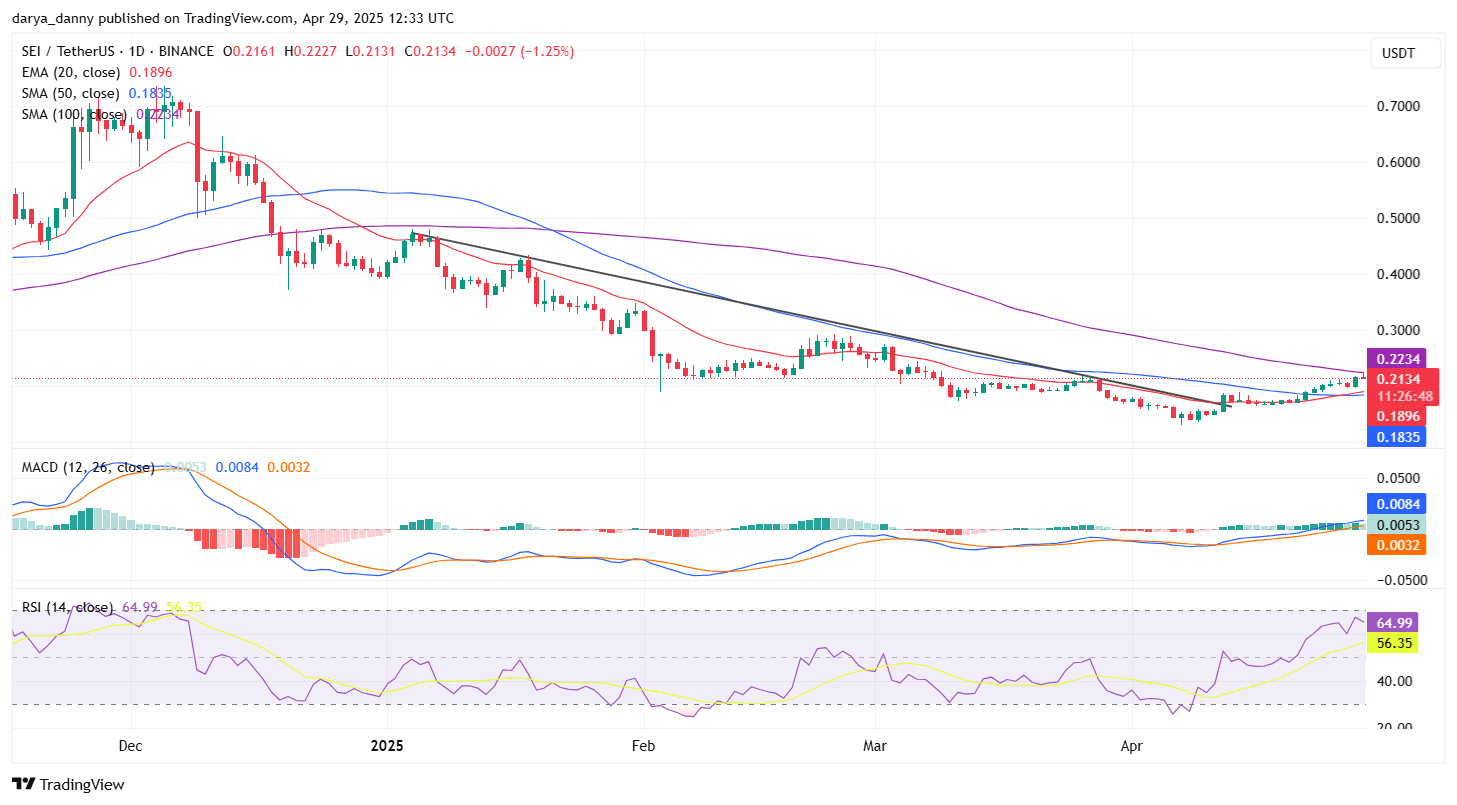Select the SMA (100, close) indicator legend
Viewport: 1457px width, 805px height.
(74, 114)
